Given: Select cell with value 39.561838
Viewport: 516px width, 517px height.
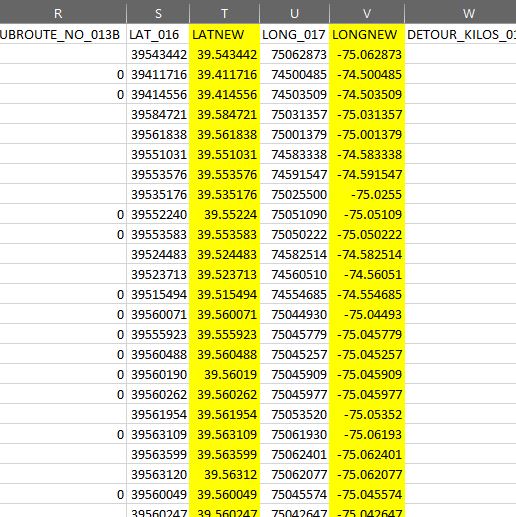Looking at the screenshot, I should 224,134.
